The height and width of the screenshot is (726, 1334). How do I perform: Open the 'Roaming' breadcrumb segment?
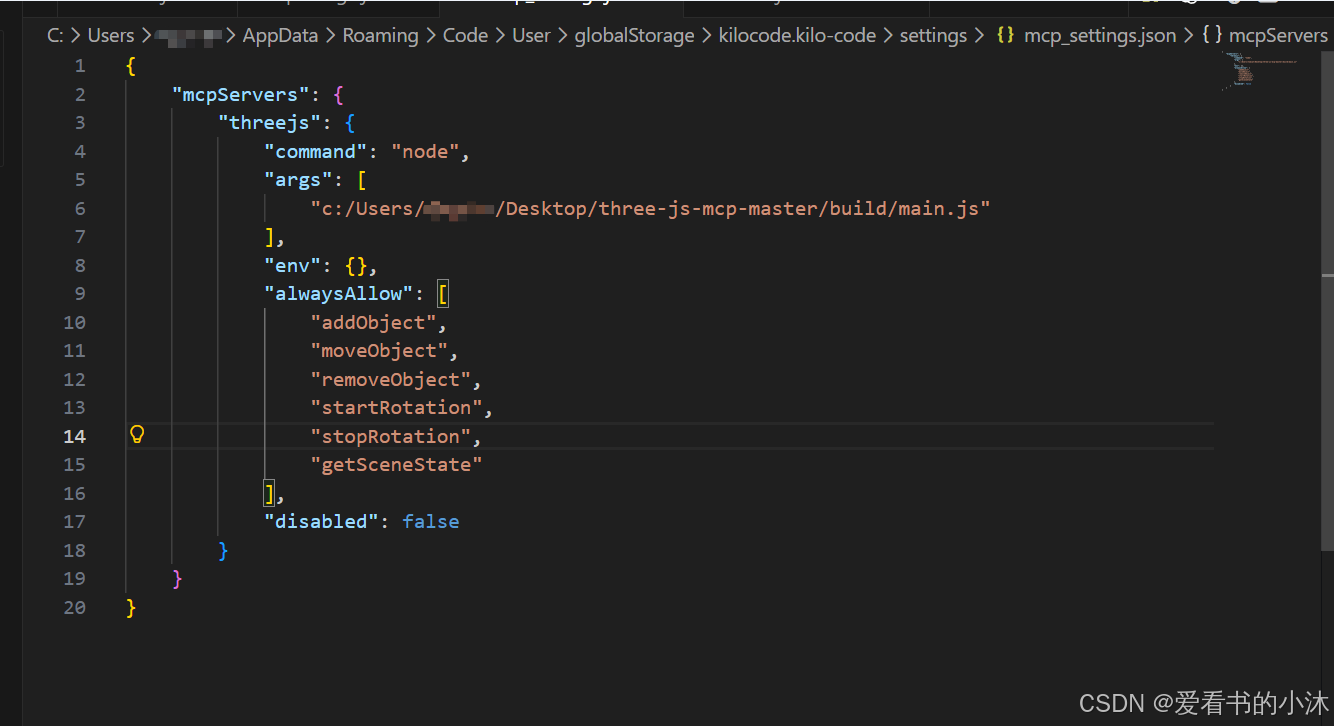380,35
